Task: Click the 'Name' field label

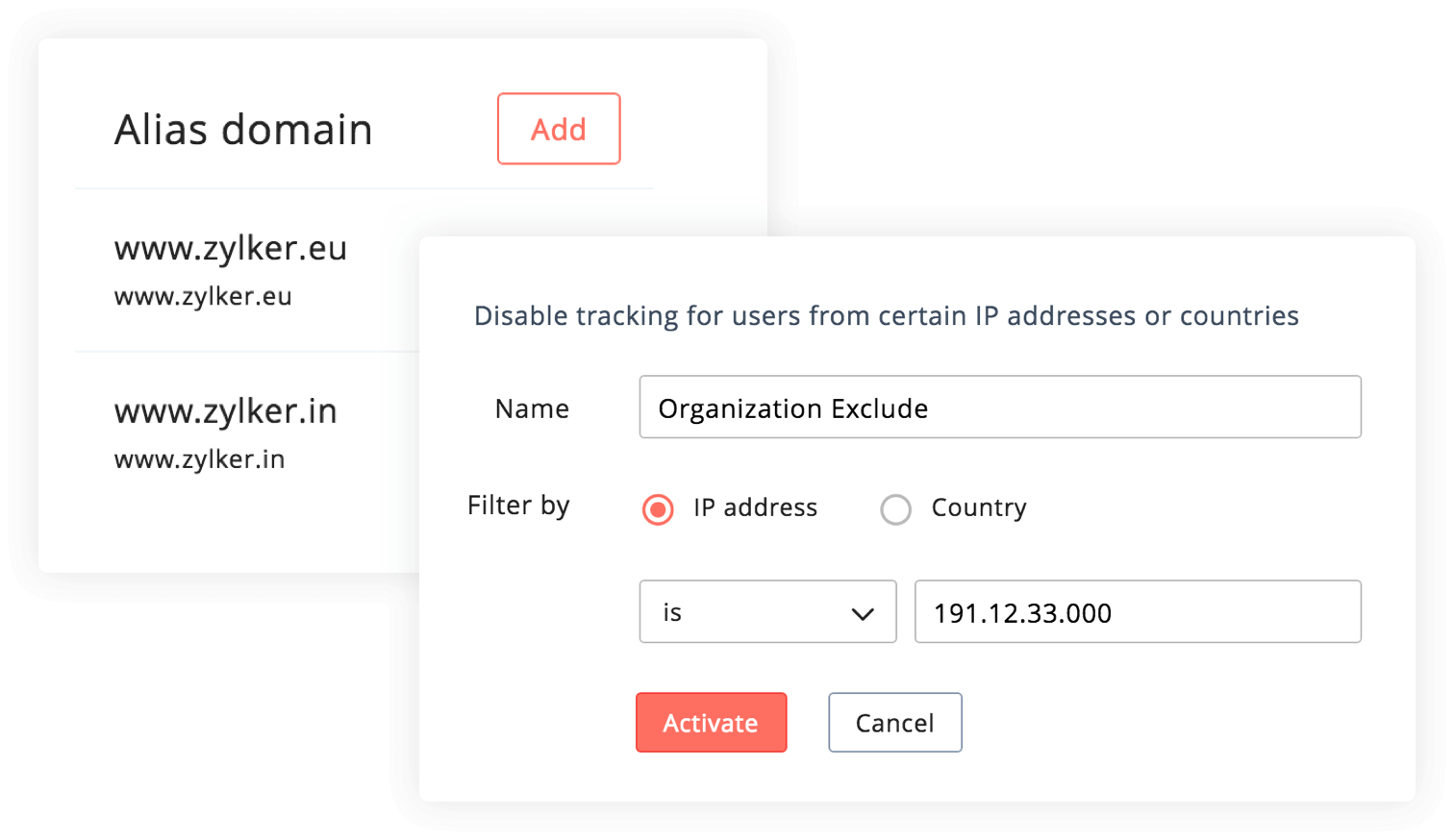Action: tap(532, 409)
